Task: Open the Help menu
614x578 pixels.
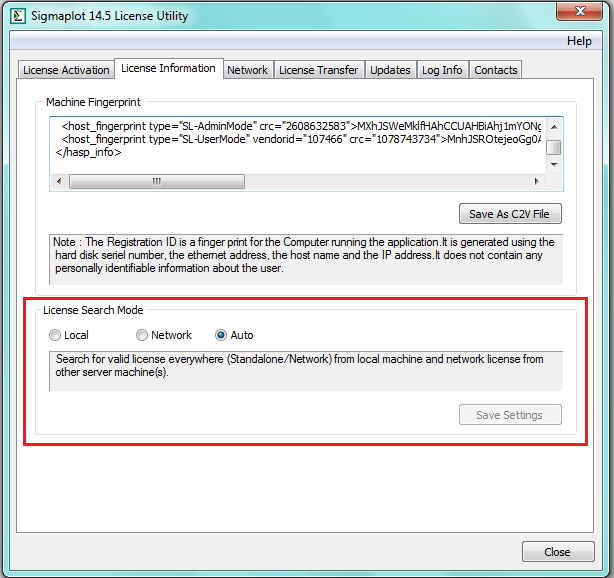Action: pyautogui.click(x=579, y=41)
